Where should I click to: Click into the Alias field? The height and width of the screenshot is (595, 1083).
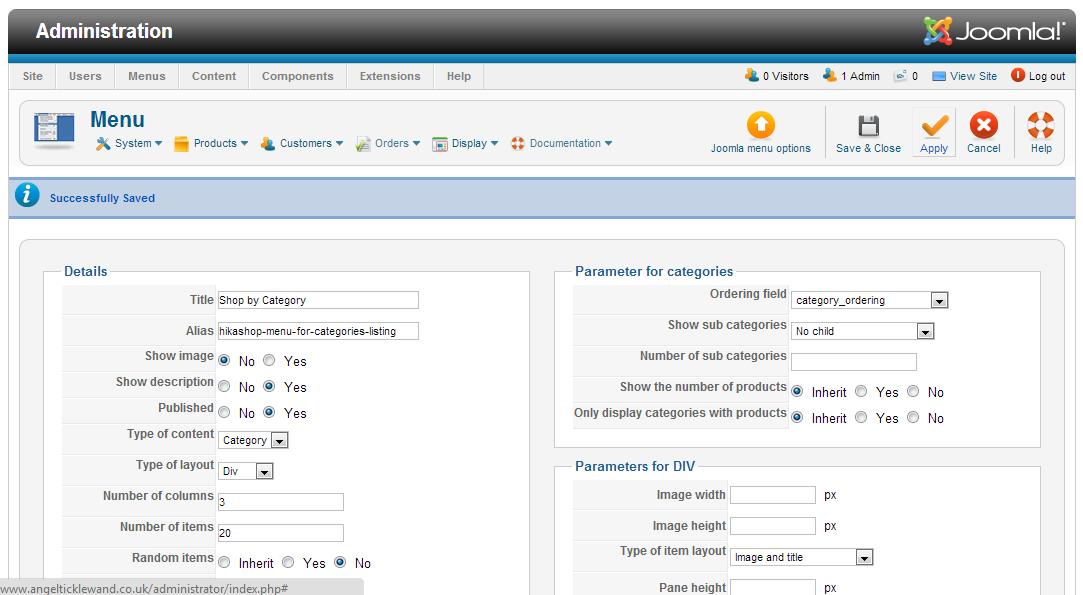pos(318,331)
